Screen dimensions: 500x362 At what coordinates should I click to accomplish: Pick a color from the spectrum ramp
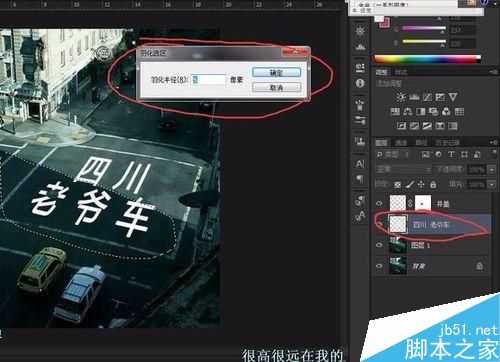point(428,59)
